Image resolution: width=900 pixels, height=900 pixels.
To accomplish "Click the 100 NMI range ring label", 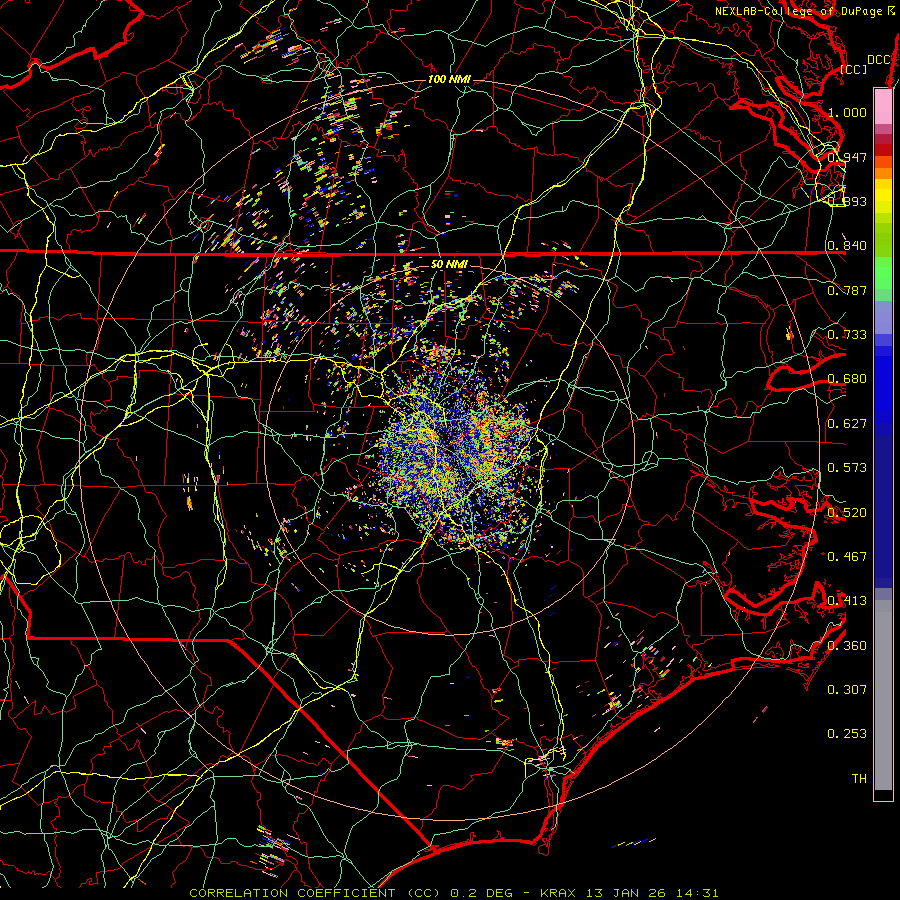I will 449,79.
